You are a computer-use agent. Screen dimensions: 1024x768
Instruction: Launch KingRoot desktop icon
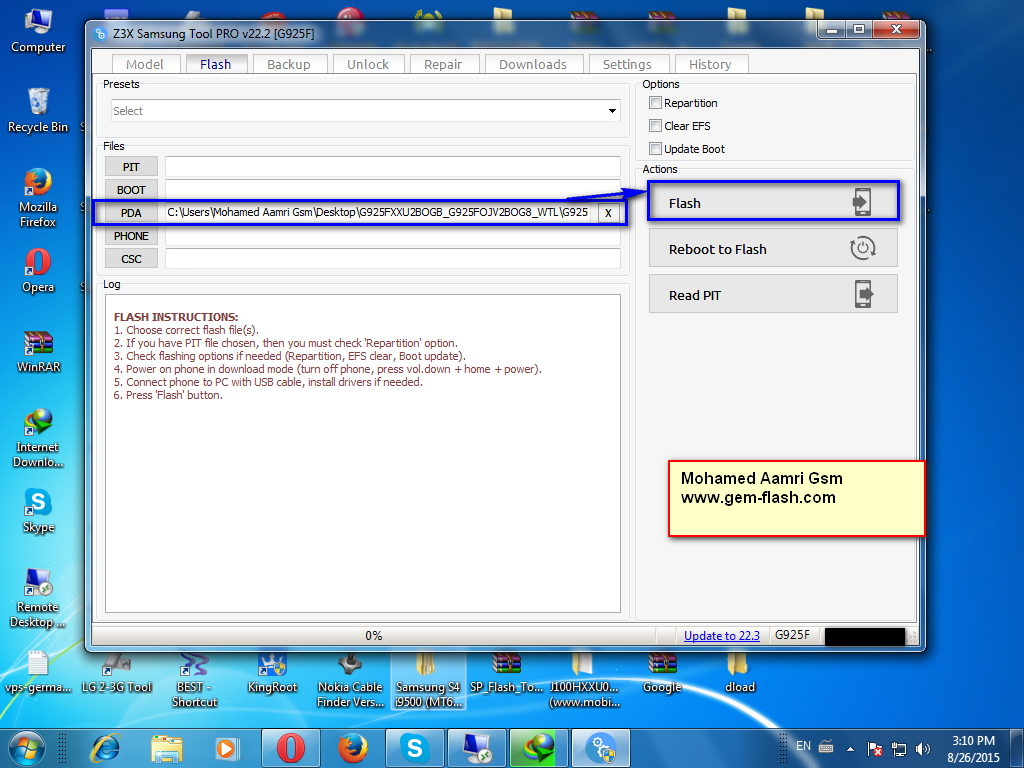pos(272,673)
